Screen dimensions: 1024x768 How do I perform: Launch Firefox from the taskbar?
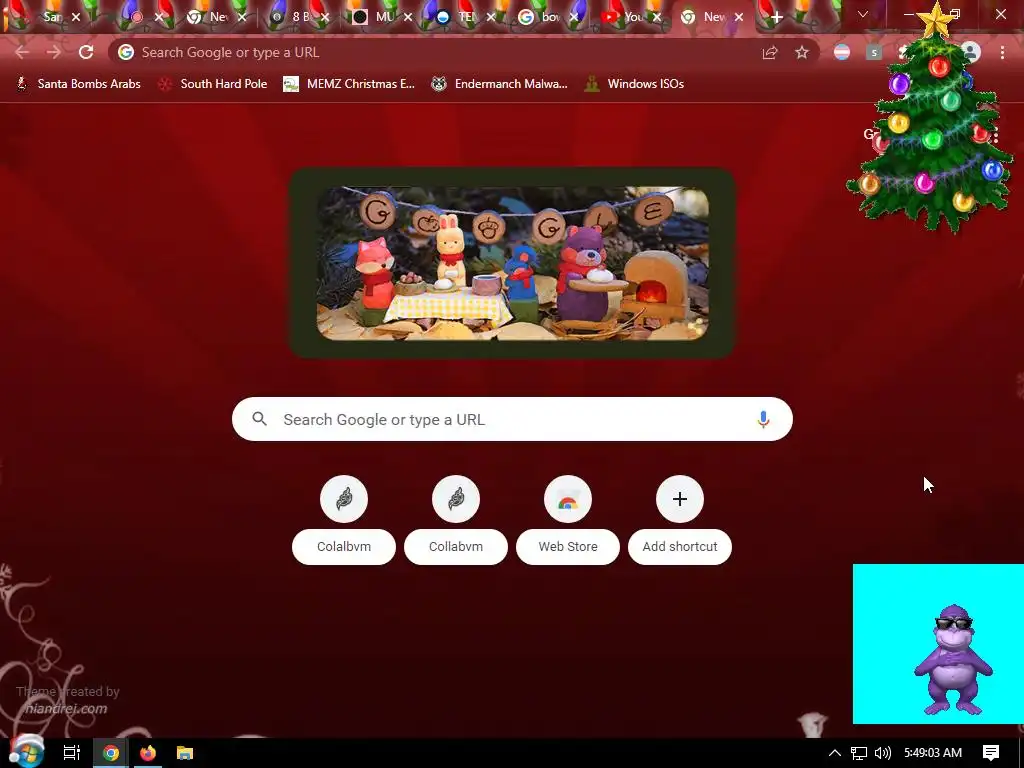148,753
